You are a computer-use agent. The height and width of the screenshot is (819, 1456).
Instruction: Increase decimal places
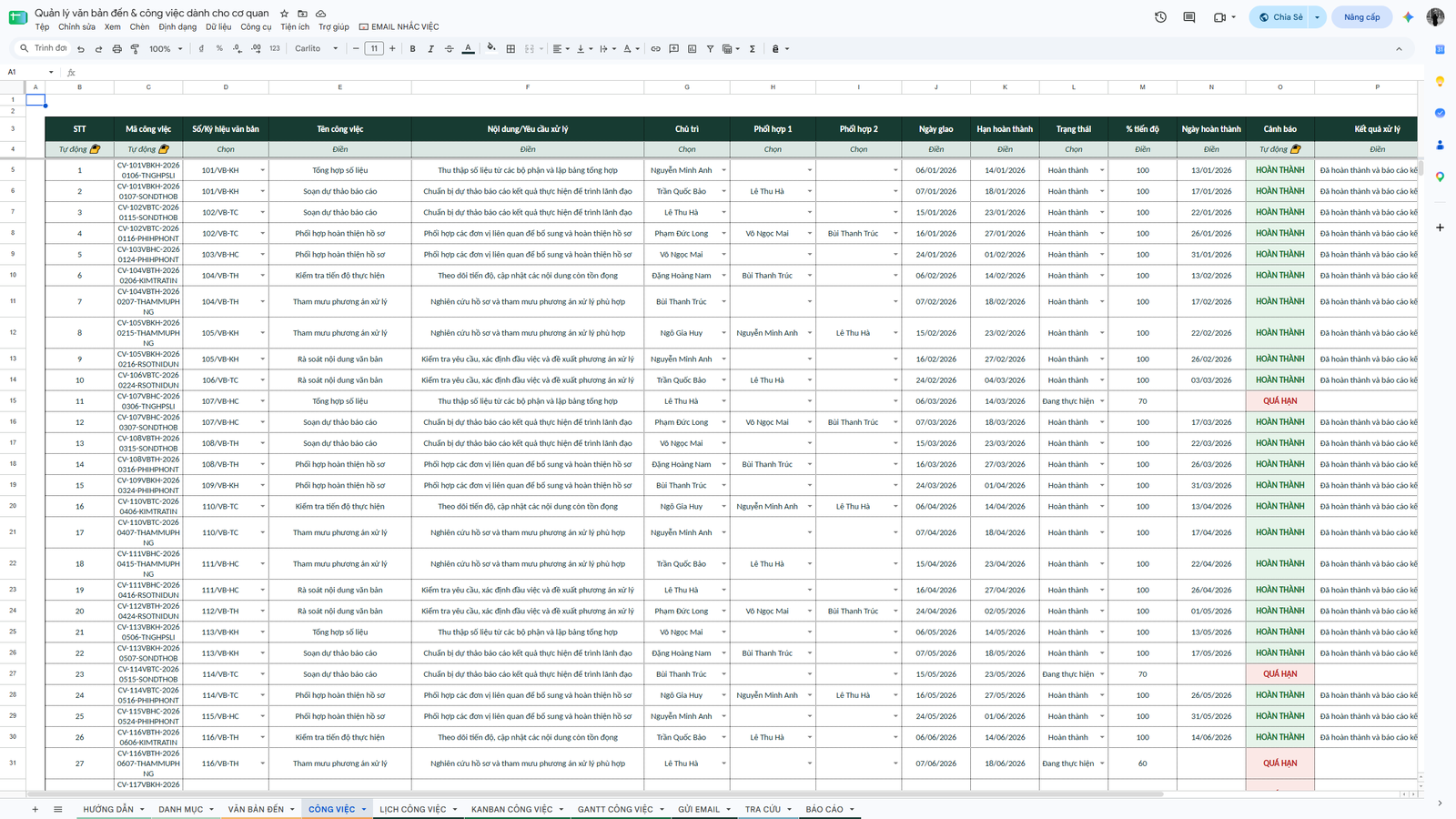256,49
